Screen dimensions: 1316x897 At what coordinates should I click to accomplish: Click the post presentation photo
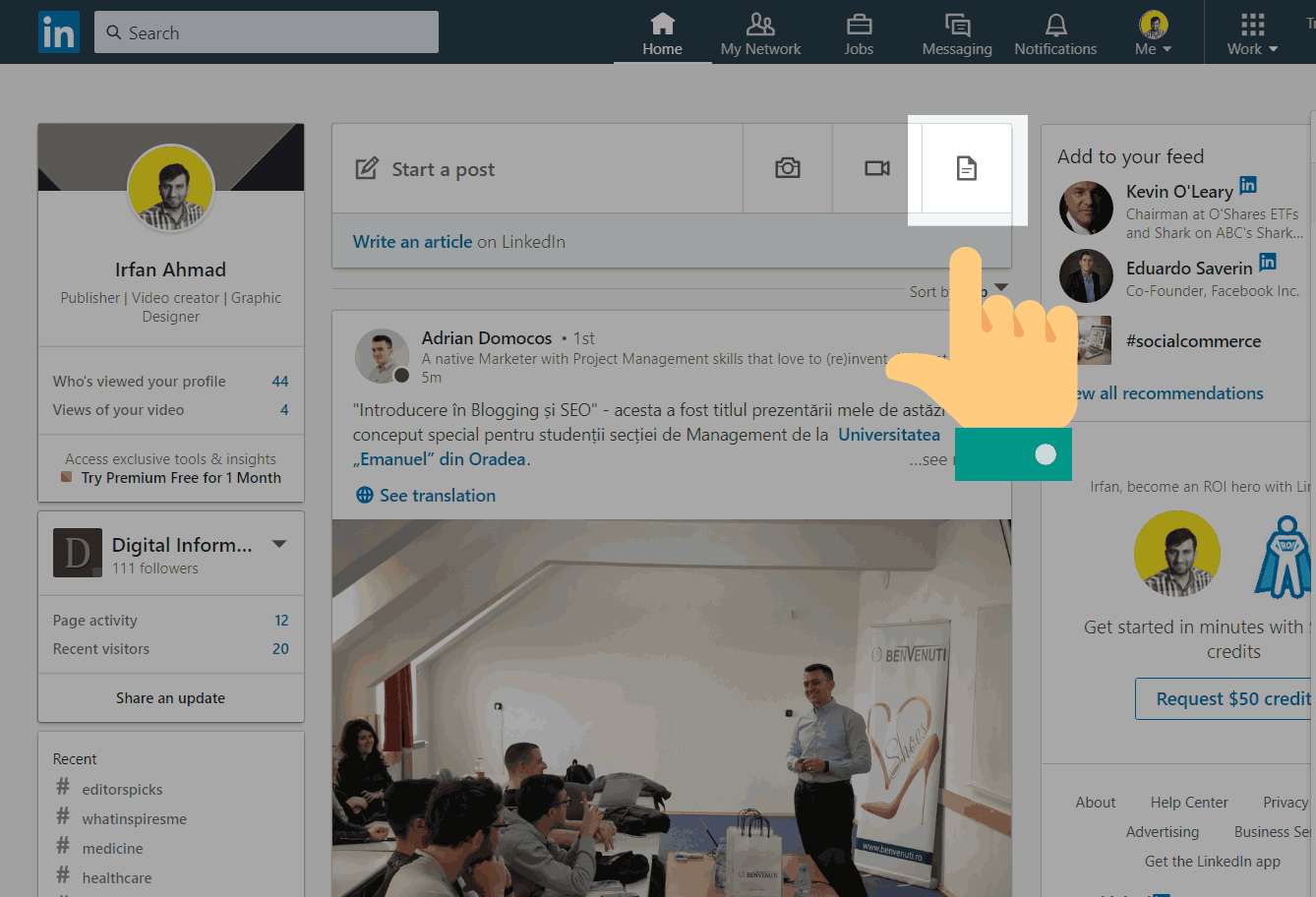[x=672, y=708]
